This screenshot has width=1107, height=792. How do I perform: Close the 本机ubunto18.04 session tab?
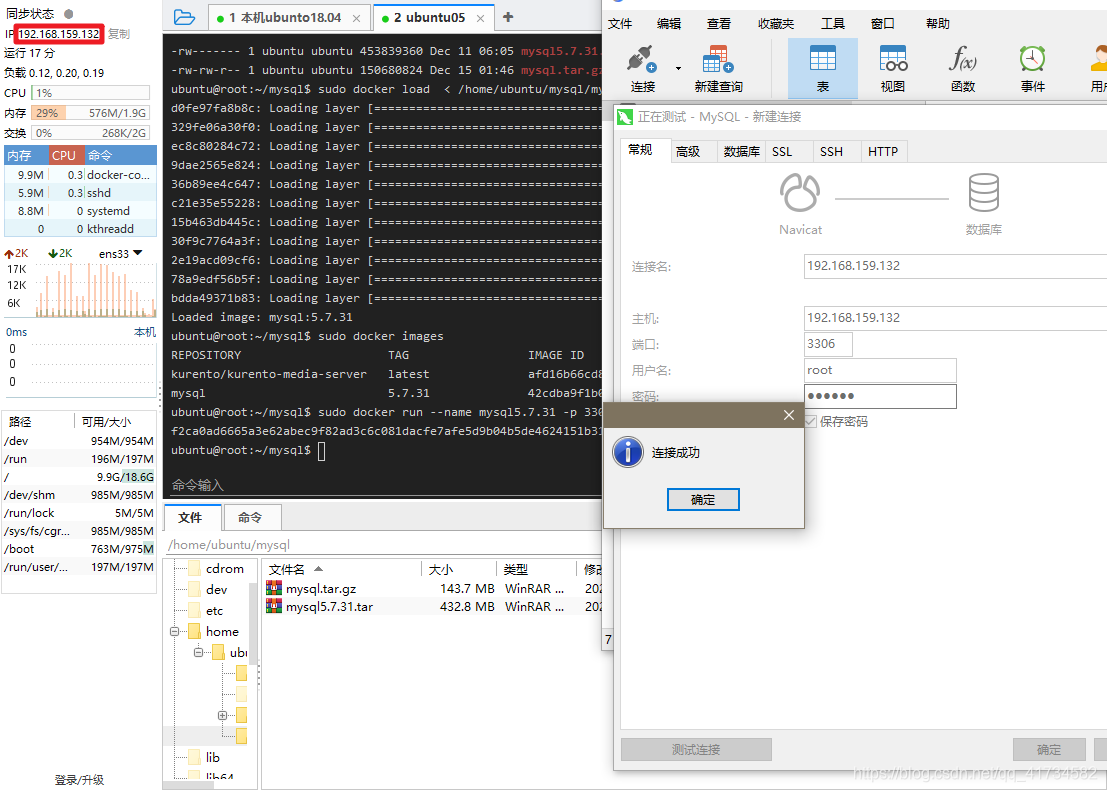(357, 18)
